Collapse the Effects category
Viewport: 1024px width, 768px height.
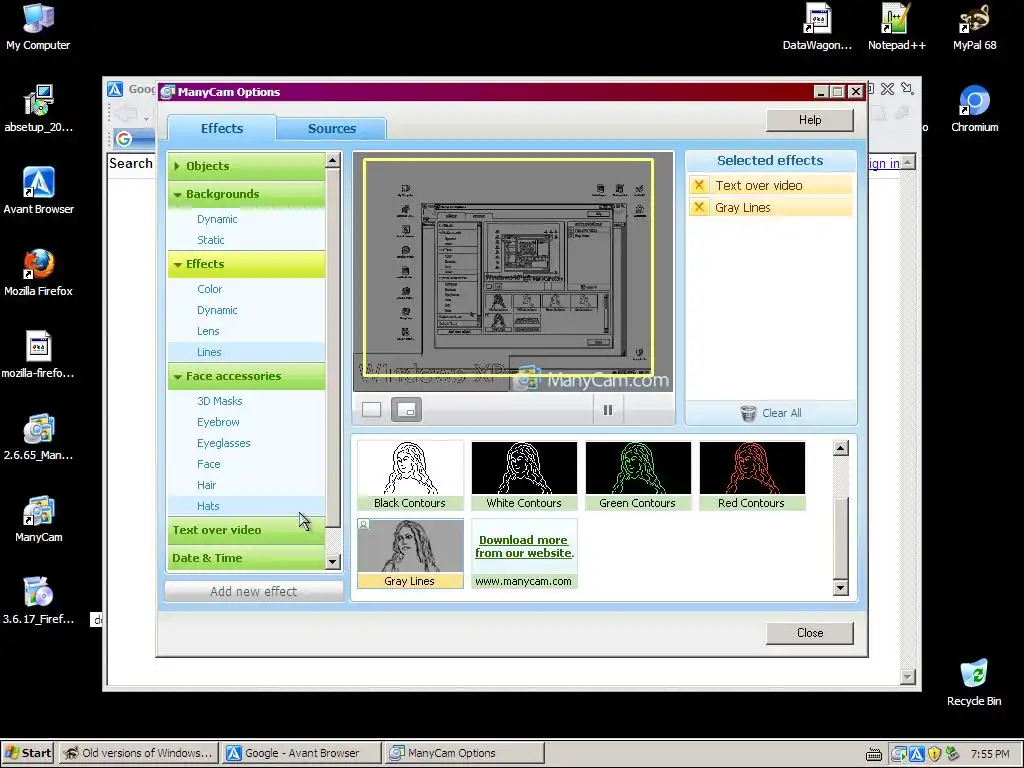click(246, 264)
